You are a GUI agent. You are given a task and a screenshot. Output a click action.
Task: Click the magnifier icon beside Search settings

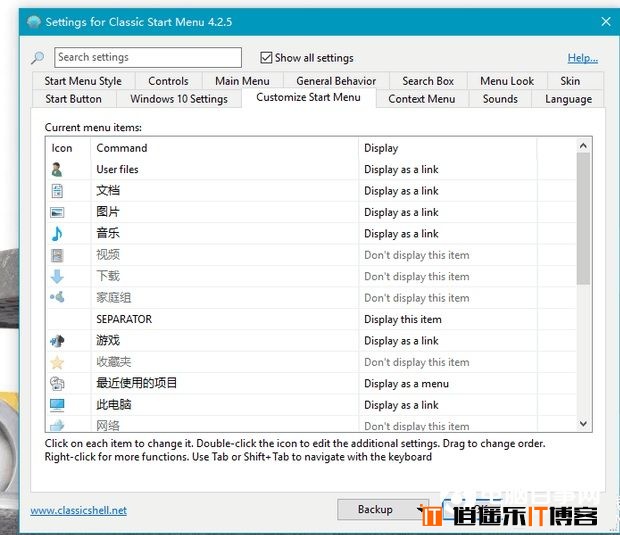pos(38,58)
